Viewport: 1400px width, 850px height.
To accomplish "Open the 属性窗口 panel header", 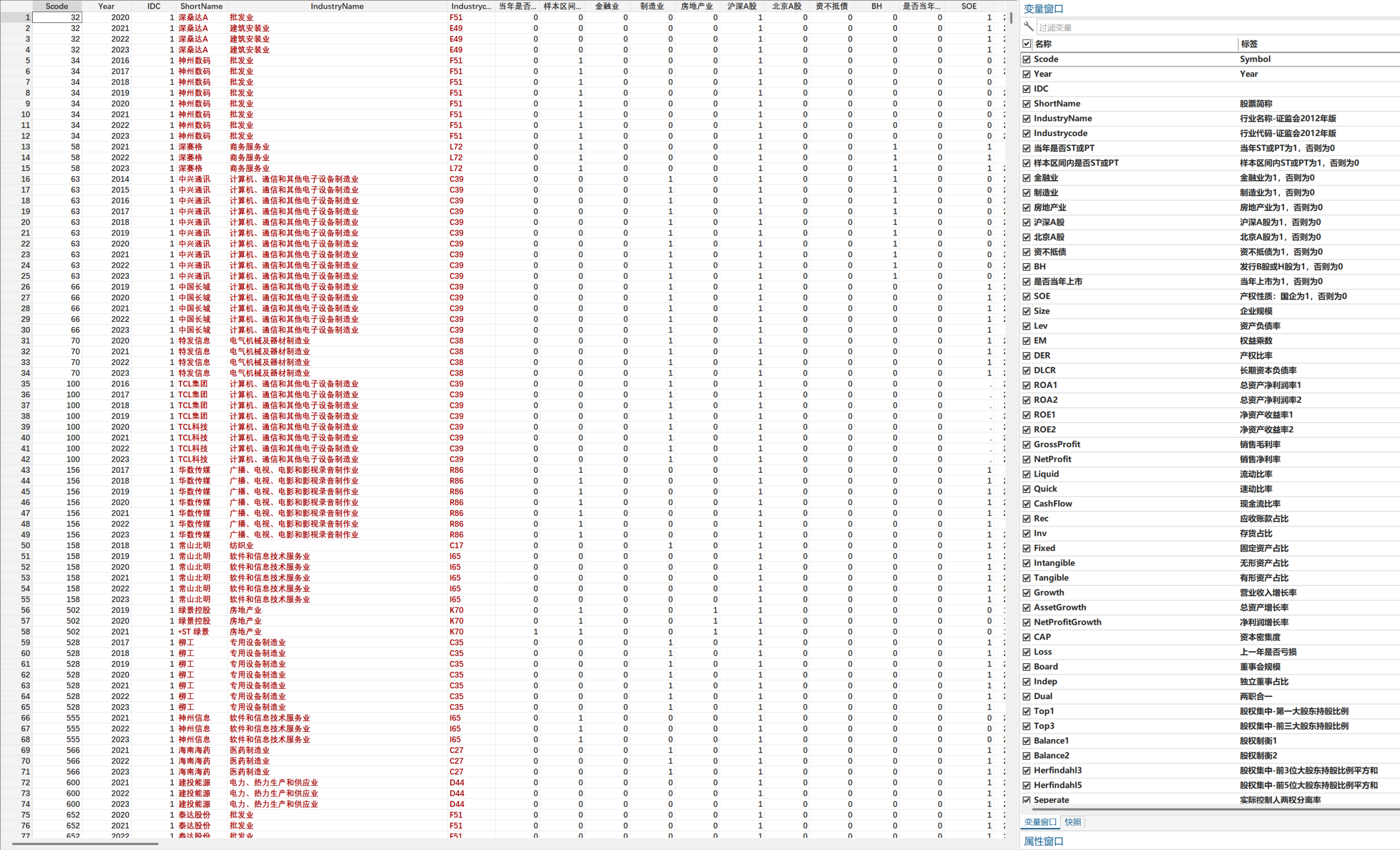I will coord(1043,841).
